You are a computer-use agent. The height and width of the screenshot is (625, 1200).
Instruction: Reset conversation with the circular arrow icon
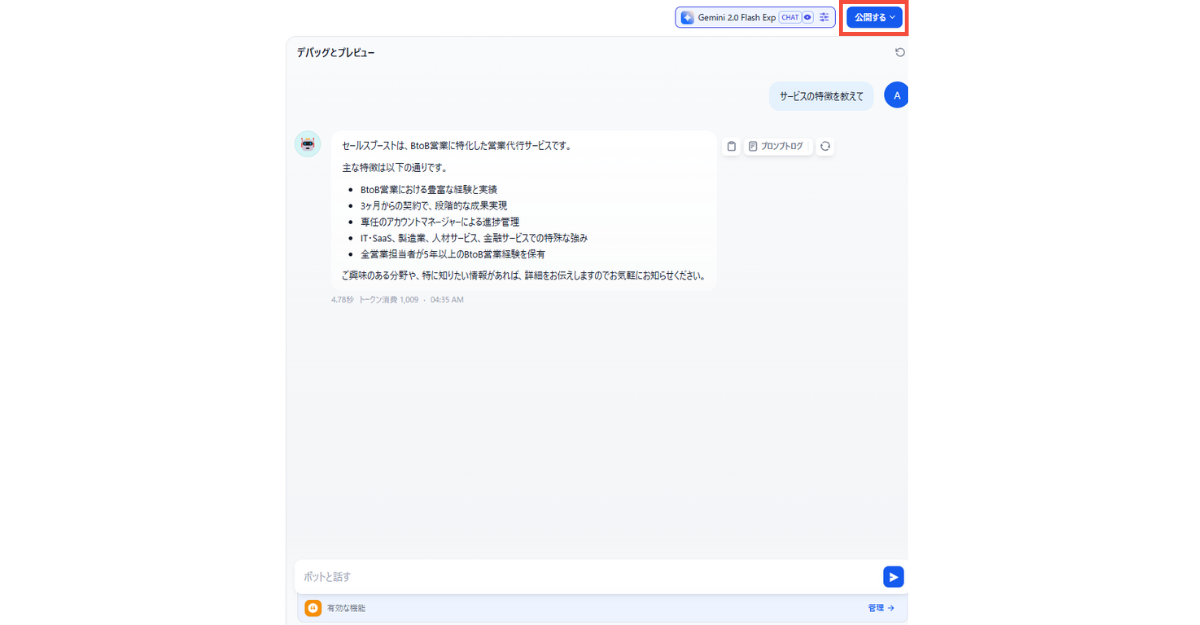[x=900, y=52]
